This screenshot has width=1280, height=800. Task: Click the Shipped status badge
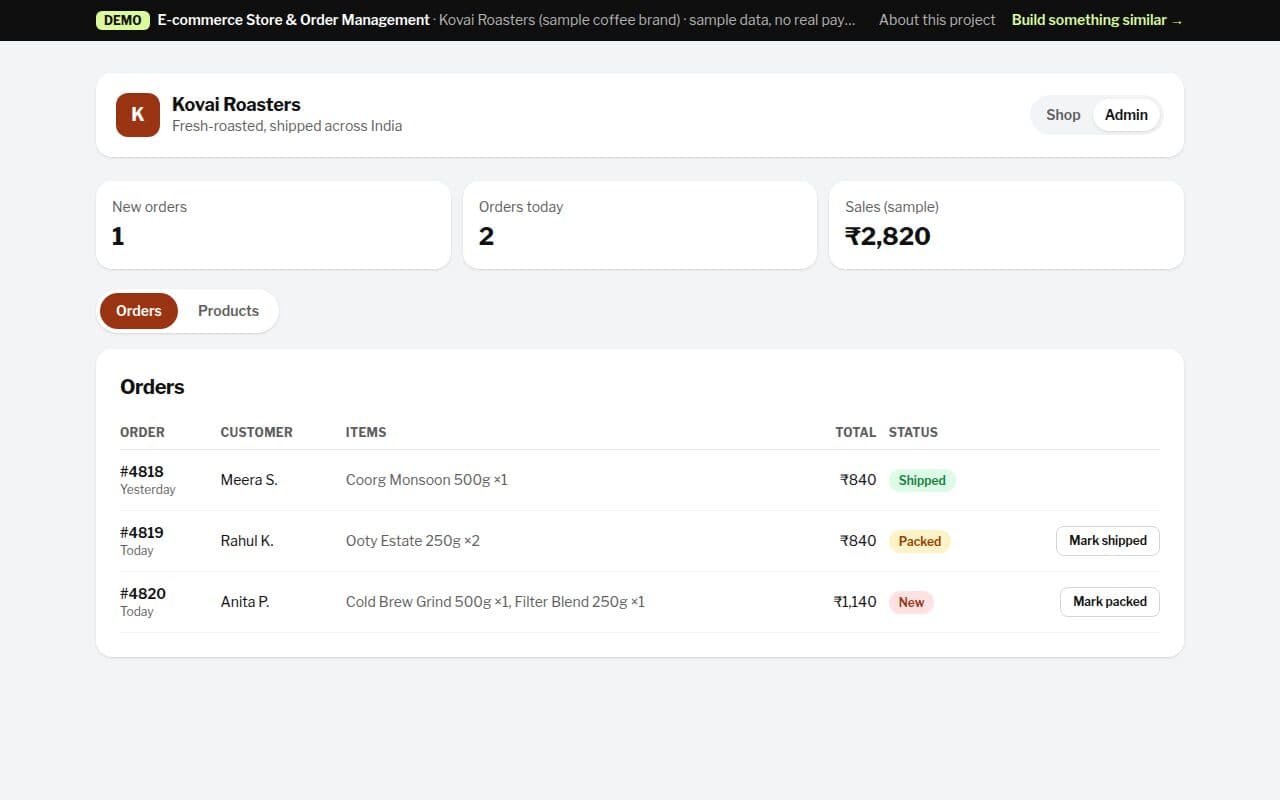click(922, 480)
